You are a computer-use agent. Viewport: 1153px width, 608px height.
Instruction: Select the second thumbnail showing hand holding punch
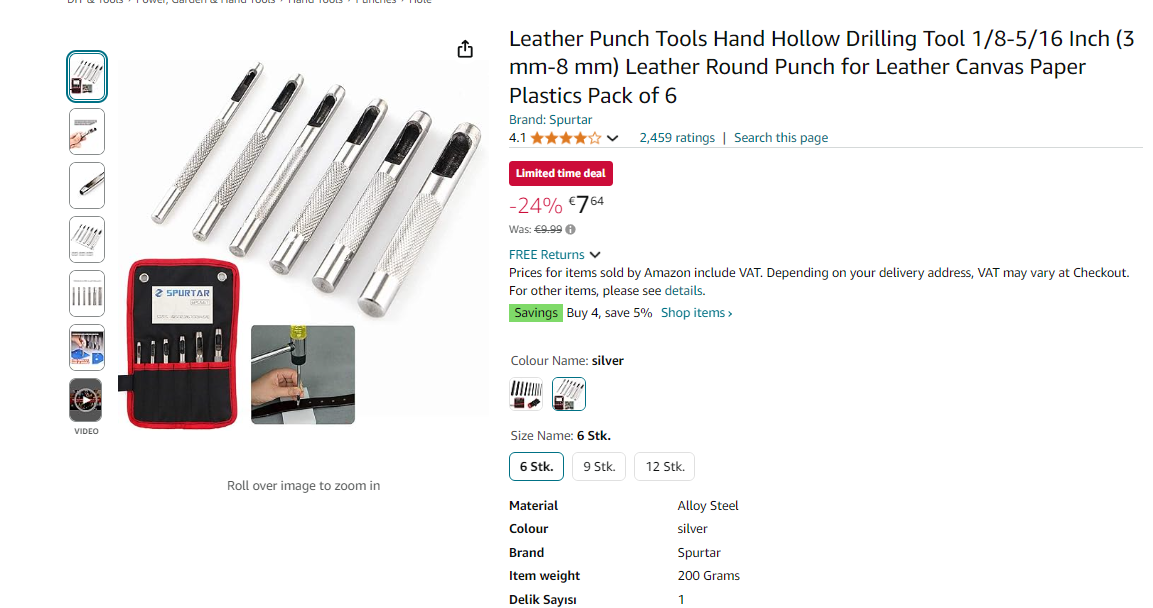click(x=86, y=131)
